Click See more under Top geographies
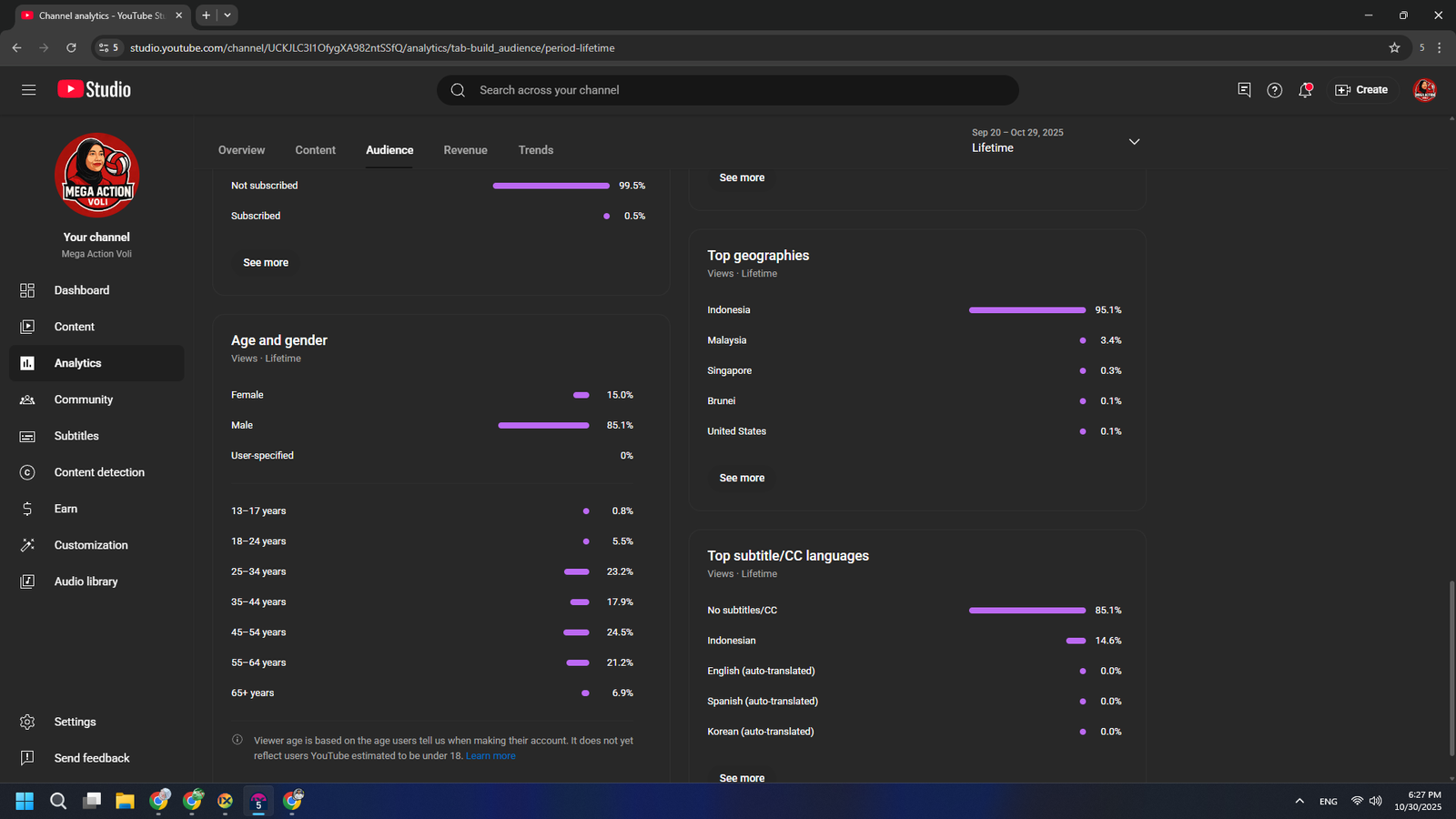1456x819 pixels. coord(742,478)
